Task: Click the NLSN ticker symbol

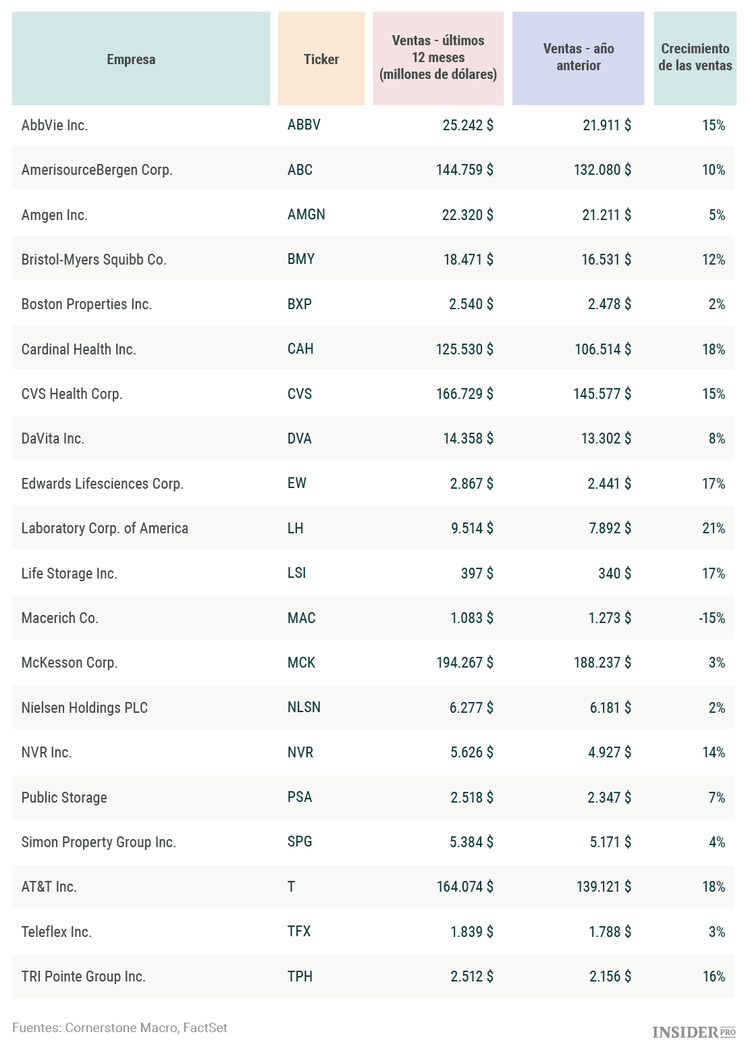Action: click(305, 708)
